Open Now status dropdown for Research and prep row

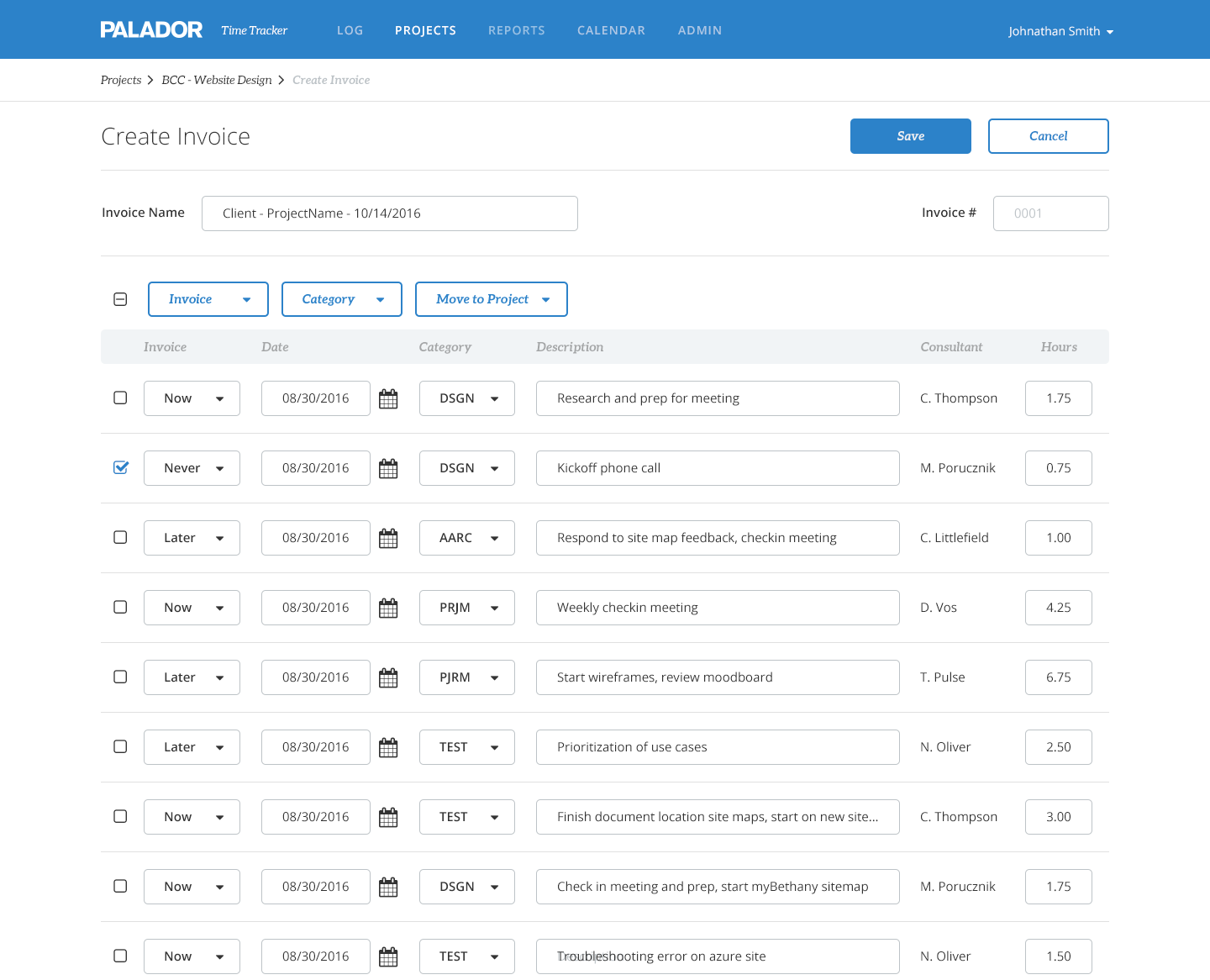(192, 398)
